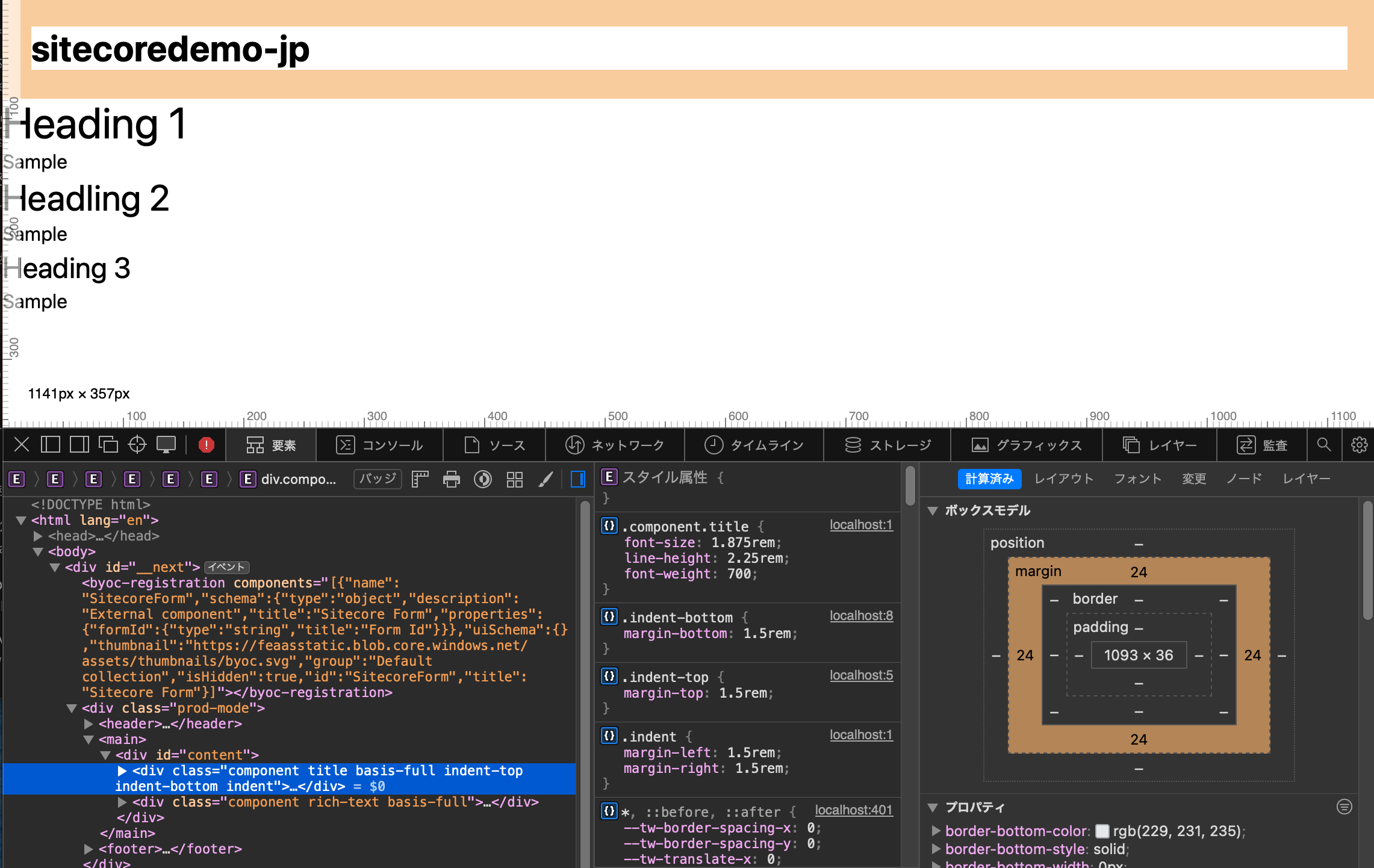
Task: Detach the inspector into a separate window
Action: [x=108, y=445]
